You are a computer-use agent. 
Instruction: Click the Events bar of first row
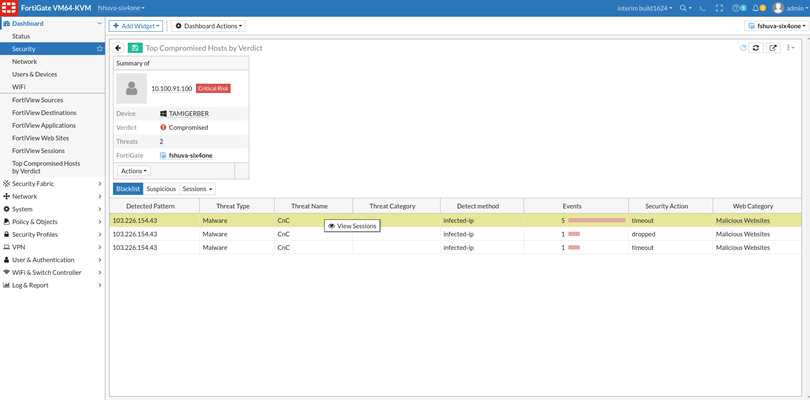point(596,220)
